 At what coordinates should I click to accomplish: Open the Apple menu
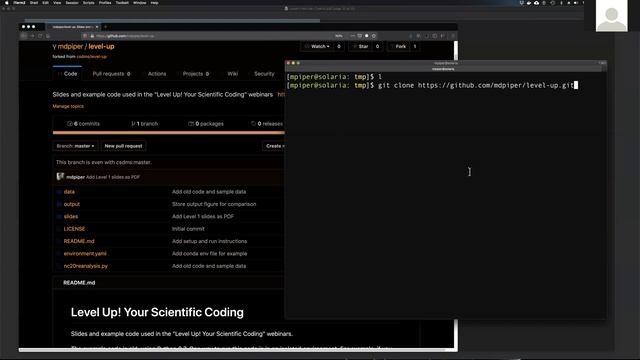[7, 2]
